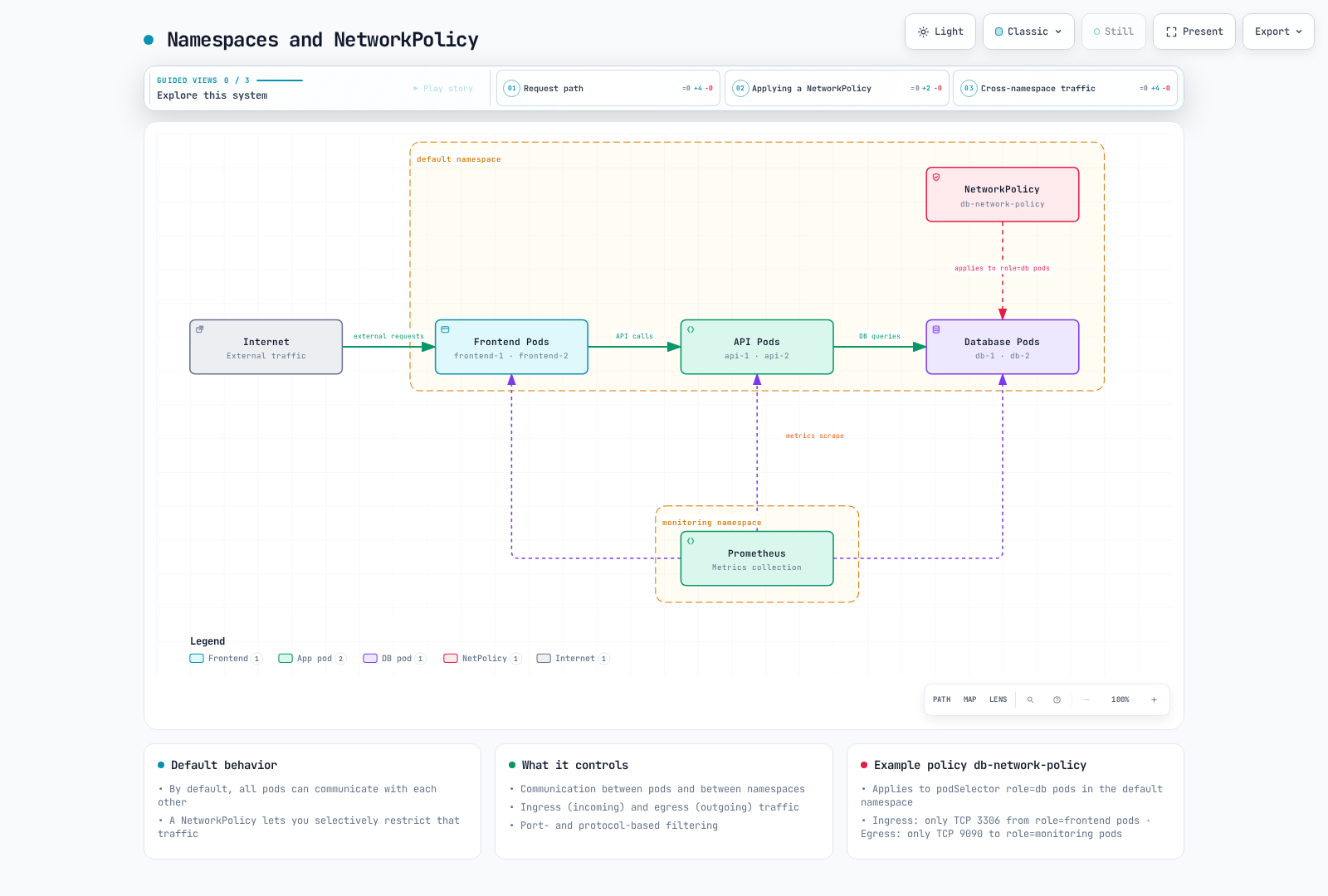The image size is (1328, 896).
Task: Click the 'monitoring namespace' label
Action: (711, 523)
